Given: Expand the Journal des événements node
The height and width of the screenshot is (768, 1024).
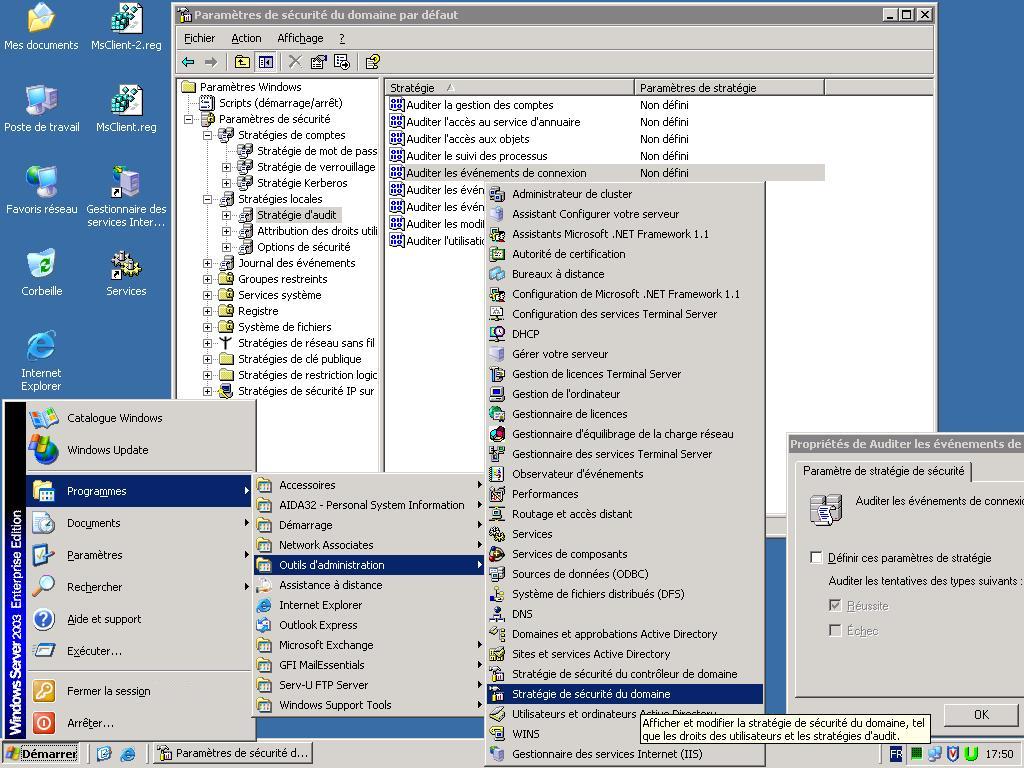Looking at the screenshot, I should tap(208, 263).
